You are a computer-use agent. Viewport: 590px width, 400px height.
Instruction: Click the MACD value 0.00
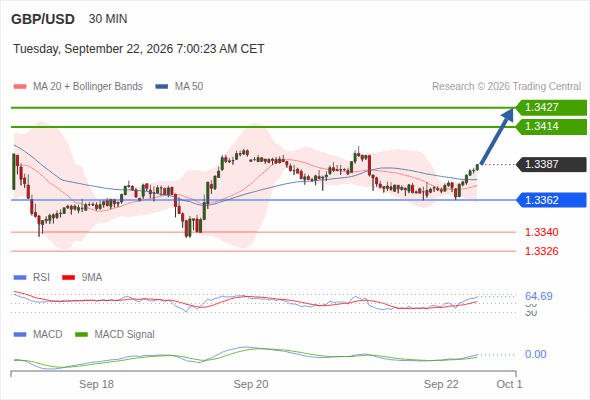[x=536, y=354]
